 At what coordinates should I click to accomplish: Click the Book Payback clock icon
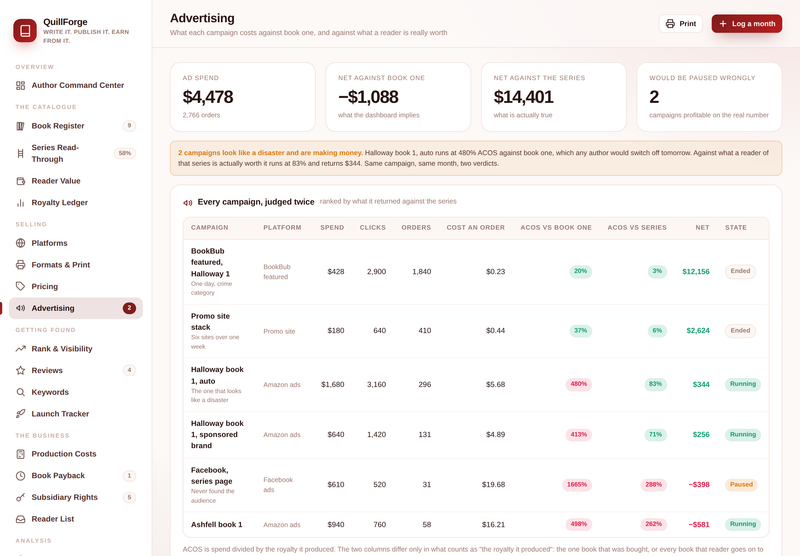coord(20,476)
